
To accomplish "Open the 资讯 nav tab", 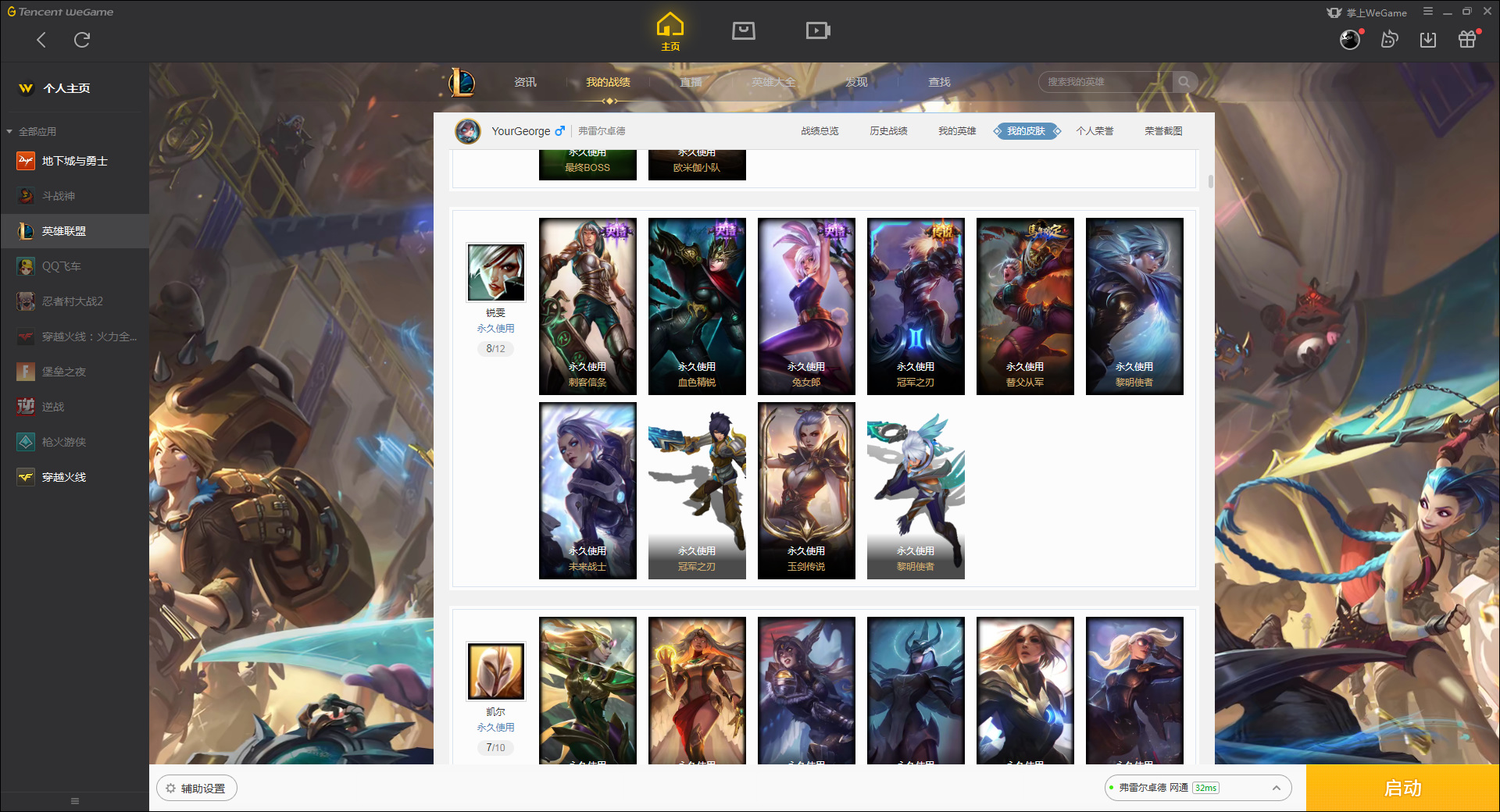I will point(525,82).
